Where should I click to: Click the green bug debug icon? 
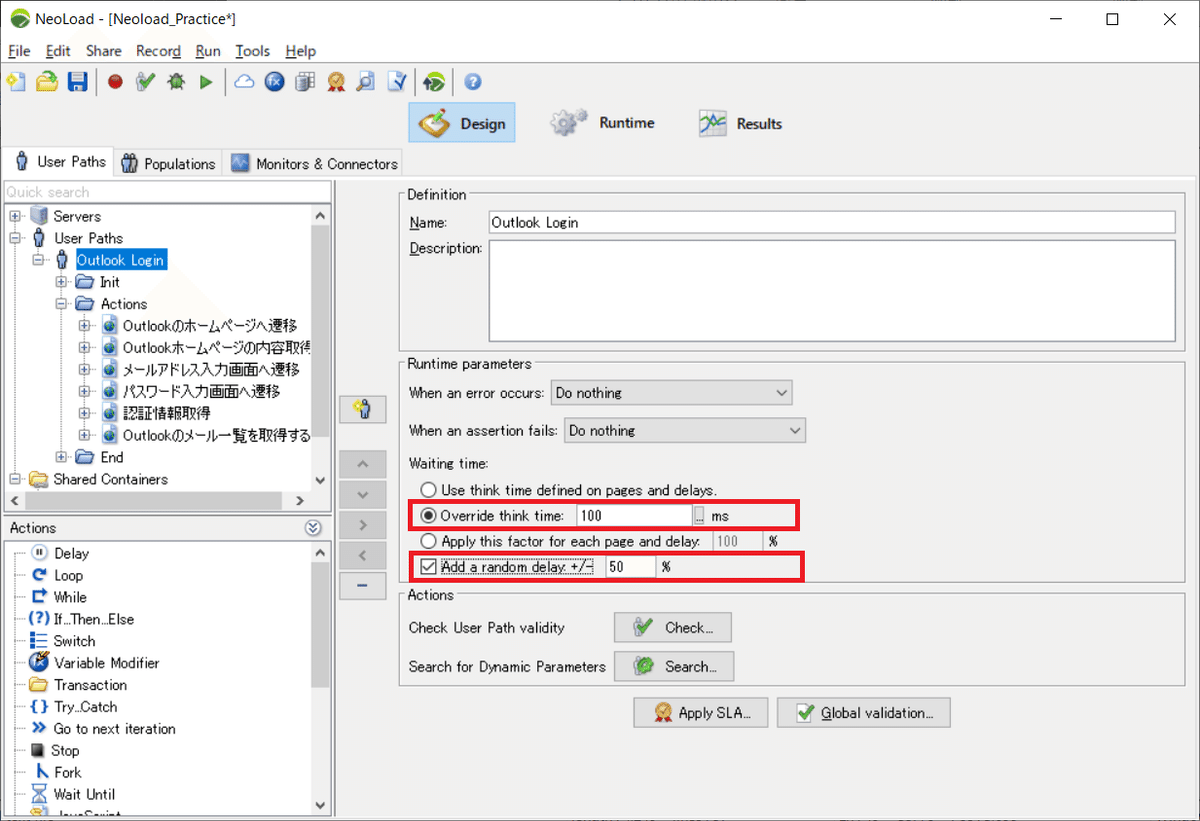176,82
